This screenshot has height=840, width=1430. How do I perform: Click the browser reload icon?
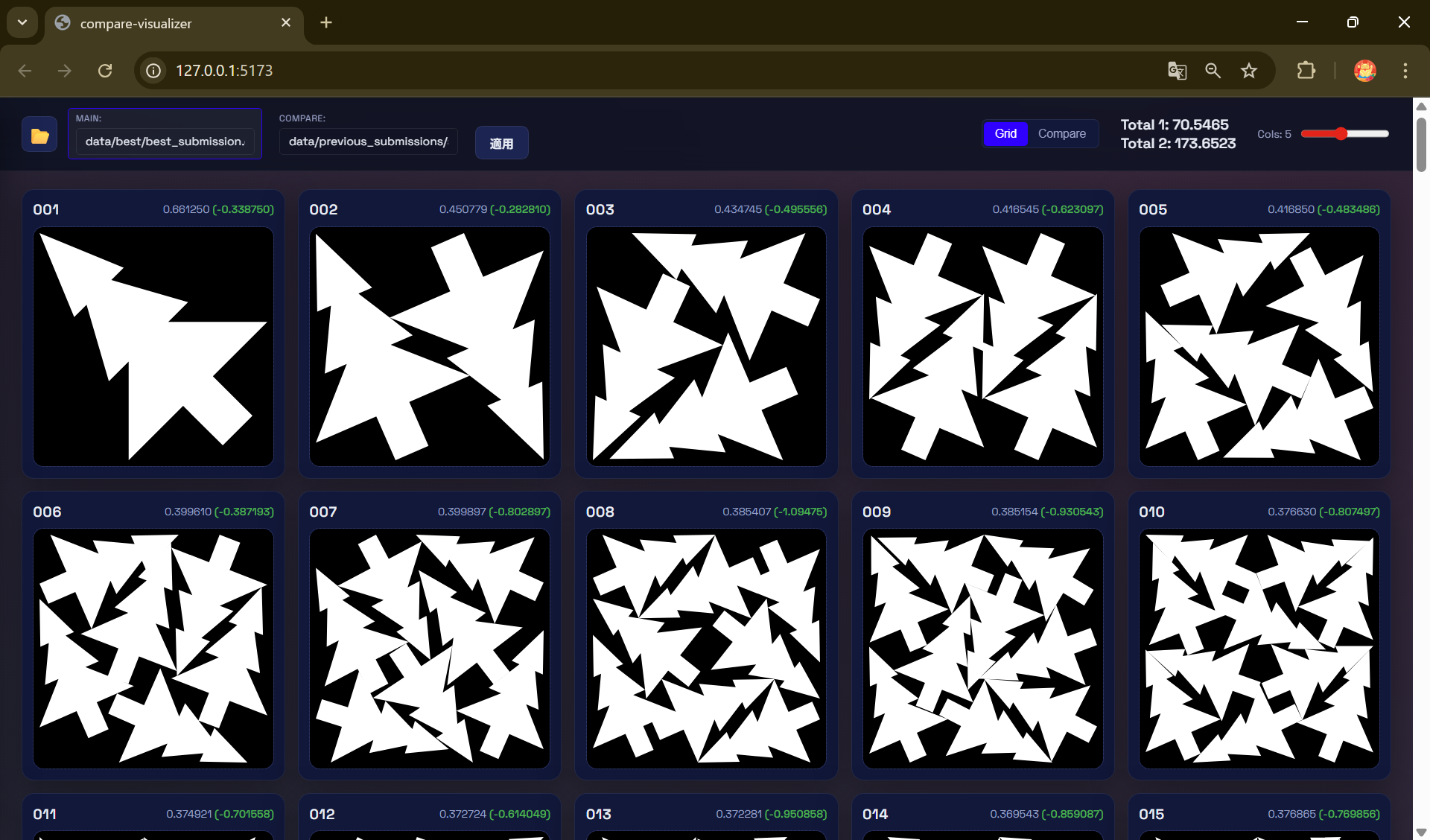click(x=105, y=71)
